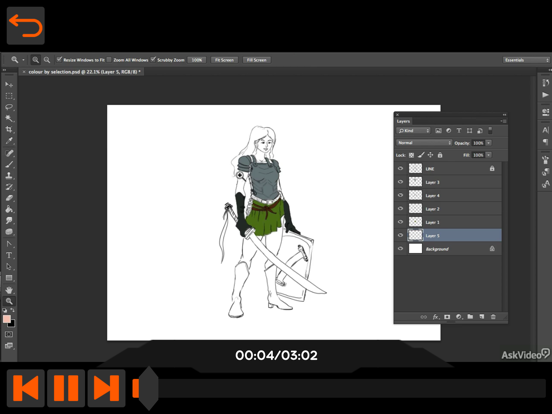
Task: Open the Essentials workspace dropdown
Action: 526,60
